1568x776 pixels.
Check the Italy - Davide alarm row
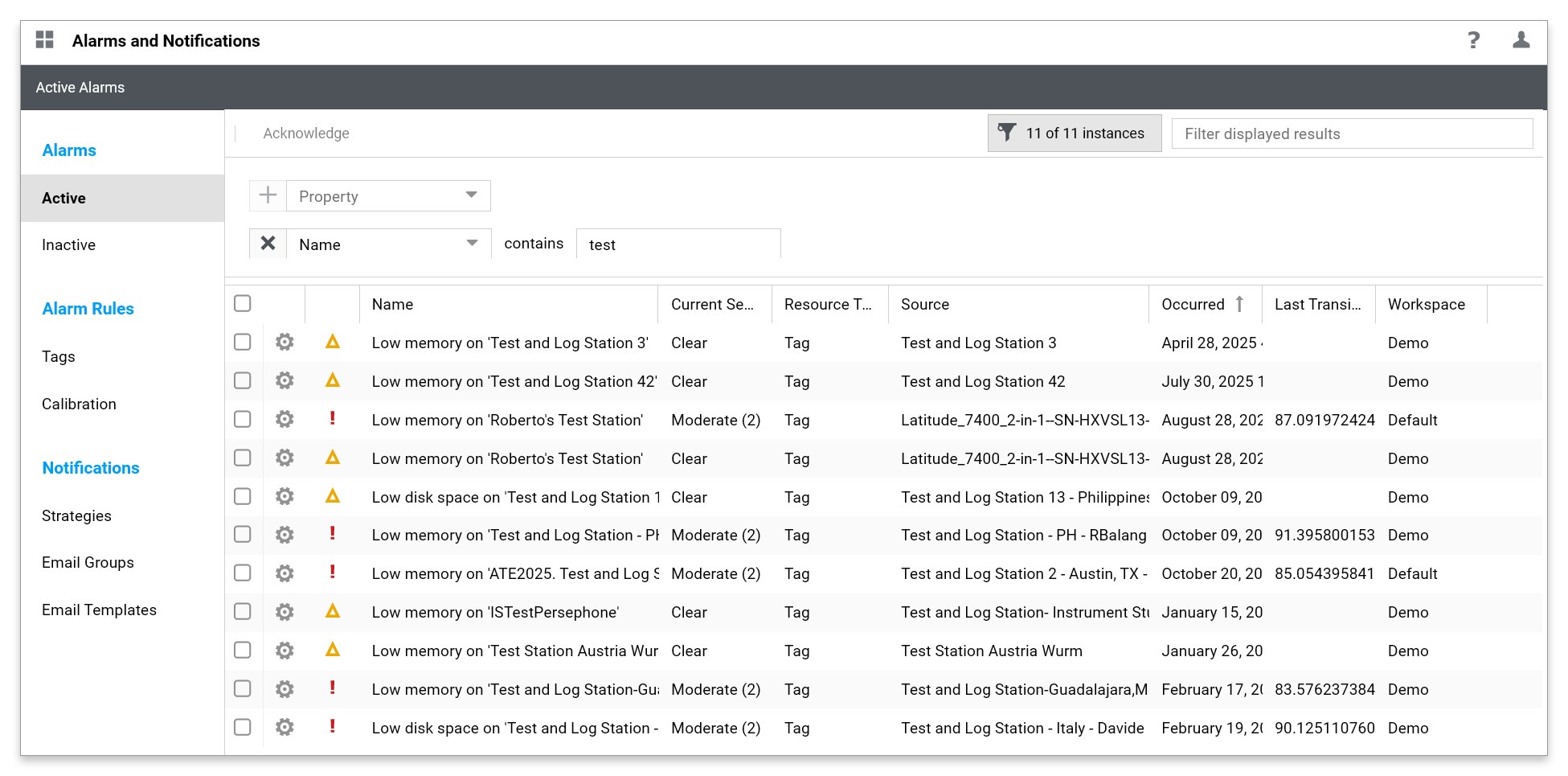pos(243,727)
